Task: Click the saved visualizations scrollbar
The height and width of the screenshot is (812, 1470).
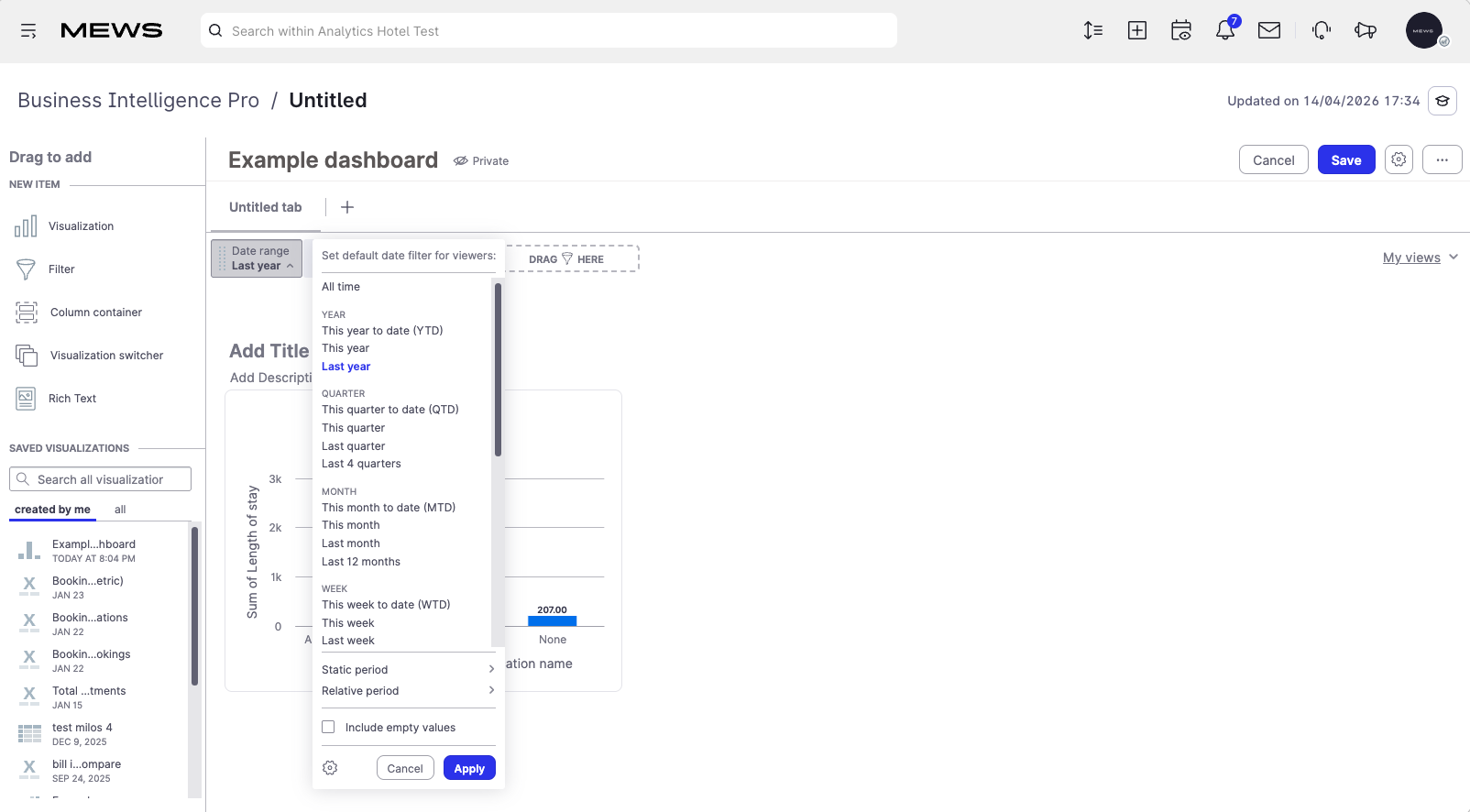Action: coord(194,605)
